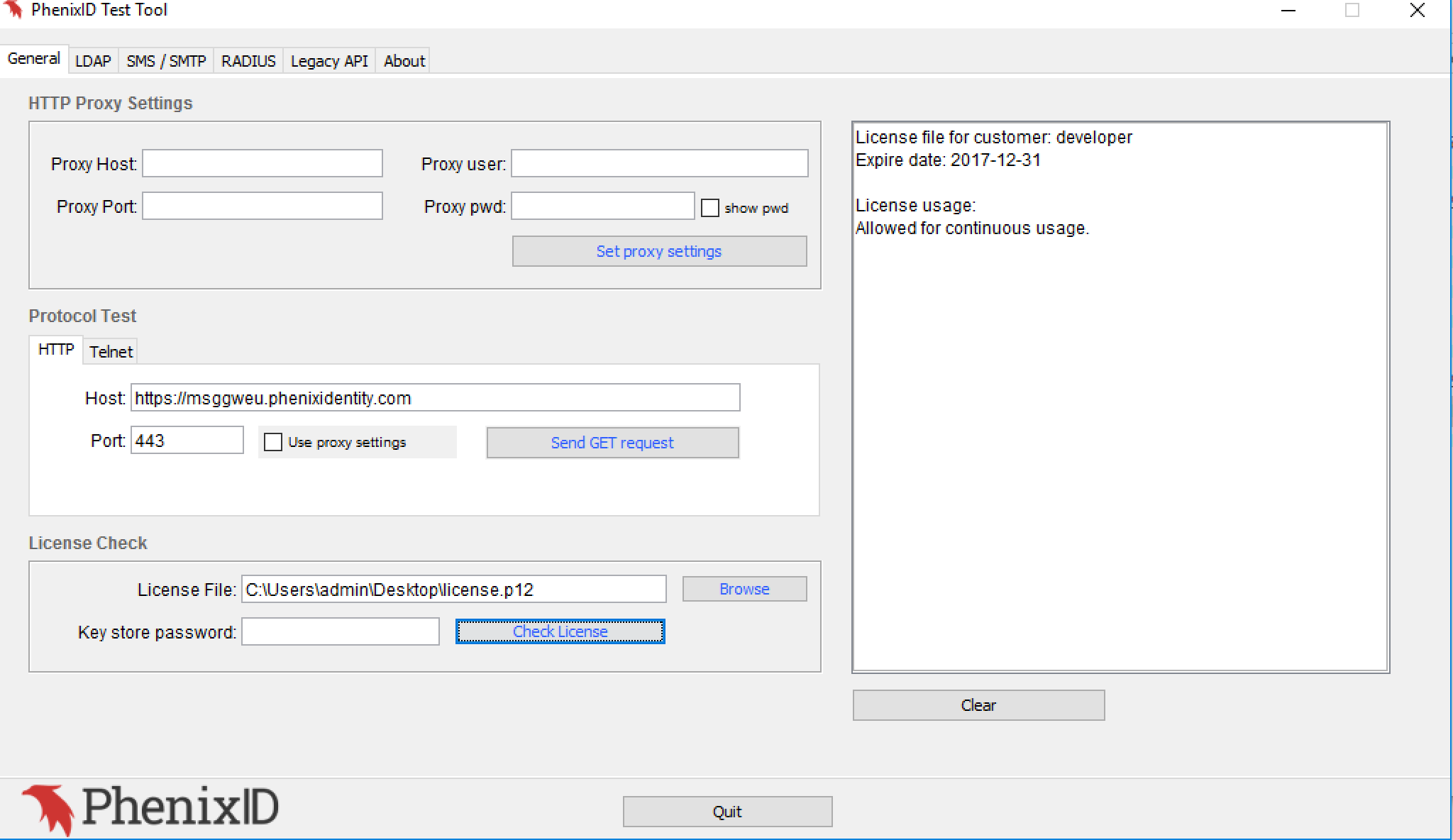Enable the show pwd checkbox

pyautogui.click(x=710, y=208)
